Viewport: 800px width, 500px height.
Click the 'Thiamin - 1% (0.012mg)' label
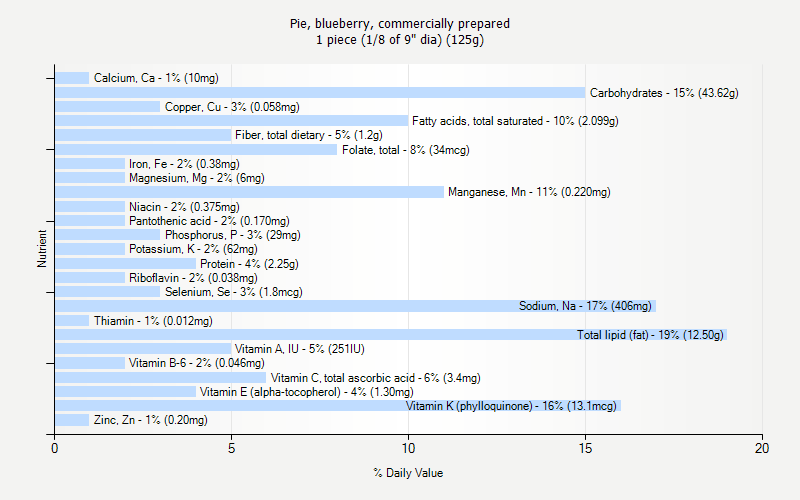click(153, 321)
